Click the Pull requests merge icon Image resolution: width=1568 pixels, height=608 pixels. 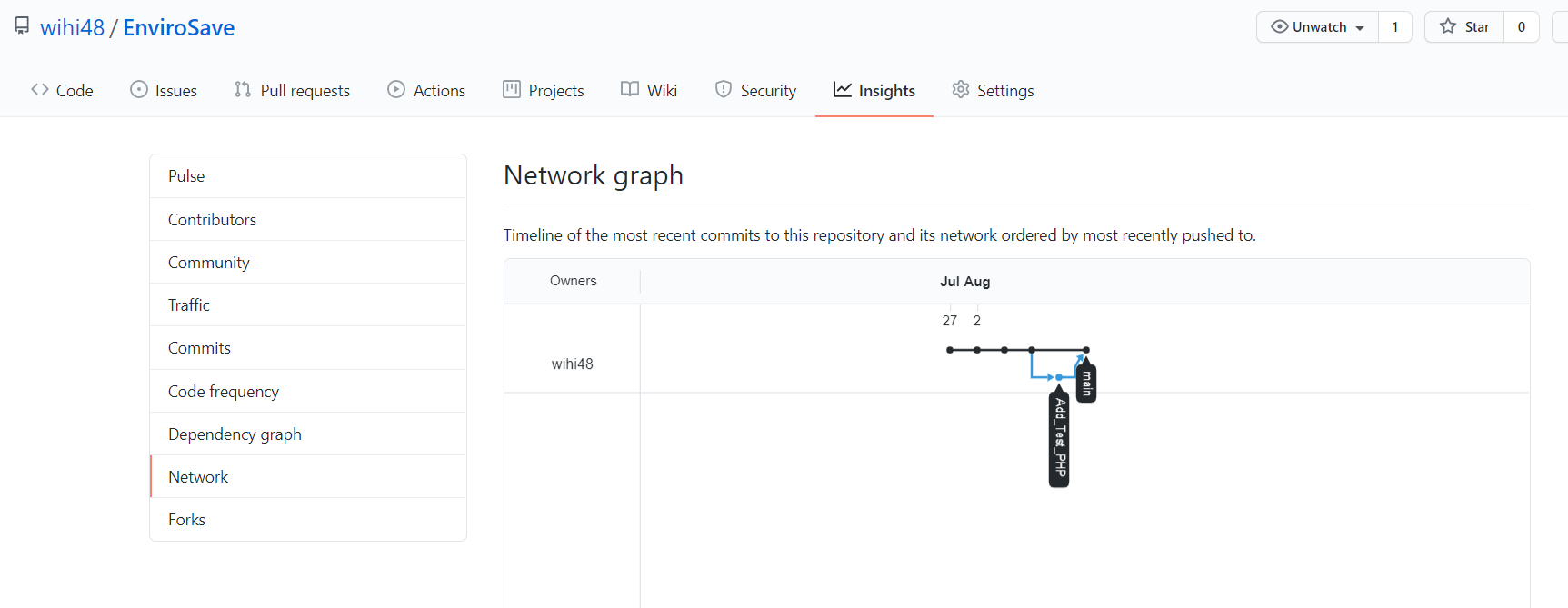(x=243, y=89)
